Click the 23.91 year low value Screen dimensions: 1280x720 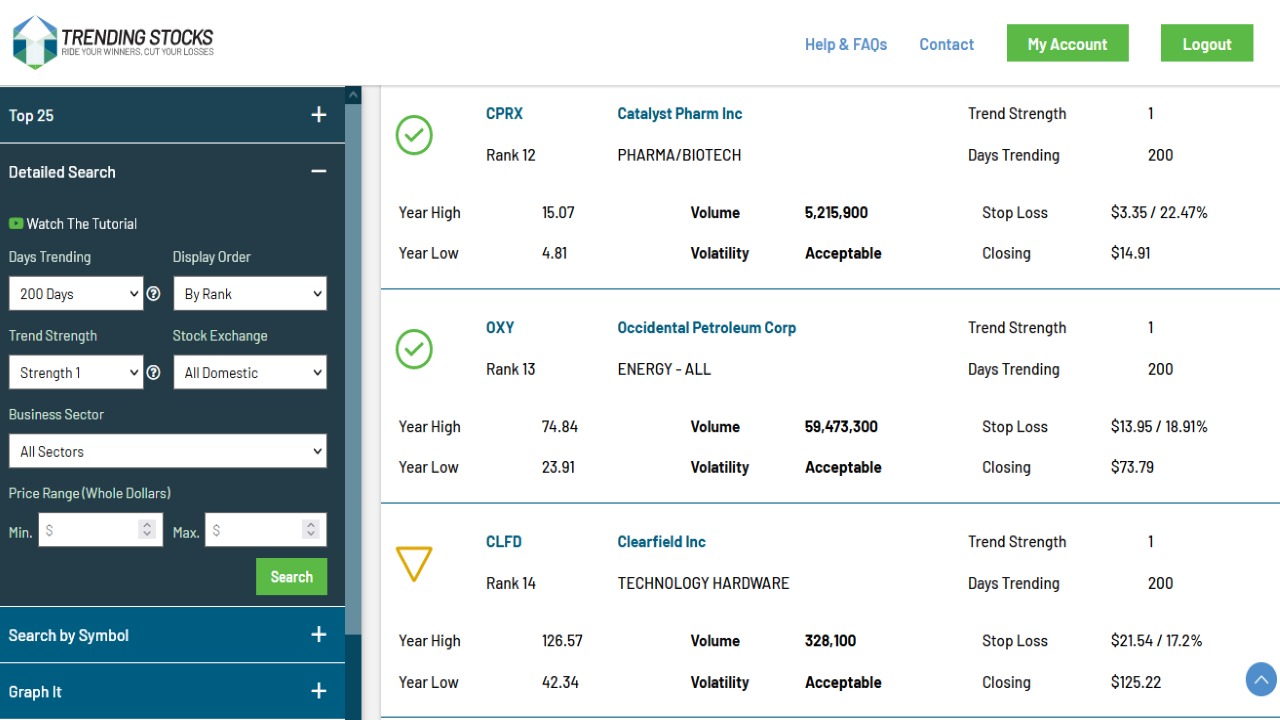click(x=558, y=467)
